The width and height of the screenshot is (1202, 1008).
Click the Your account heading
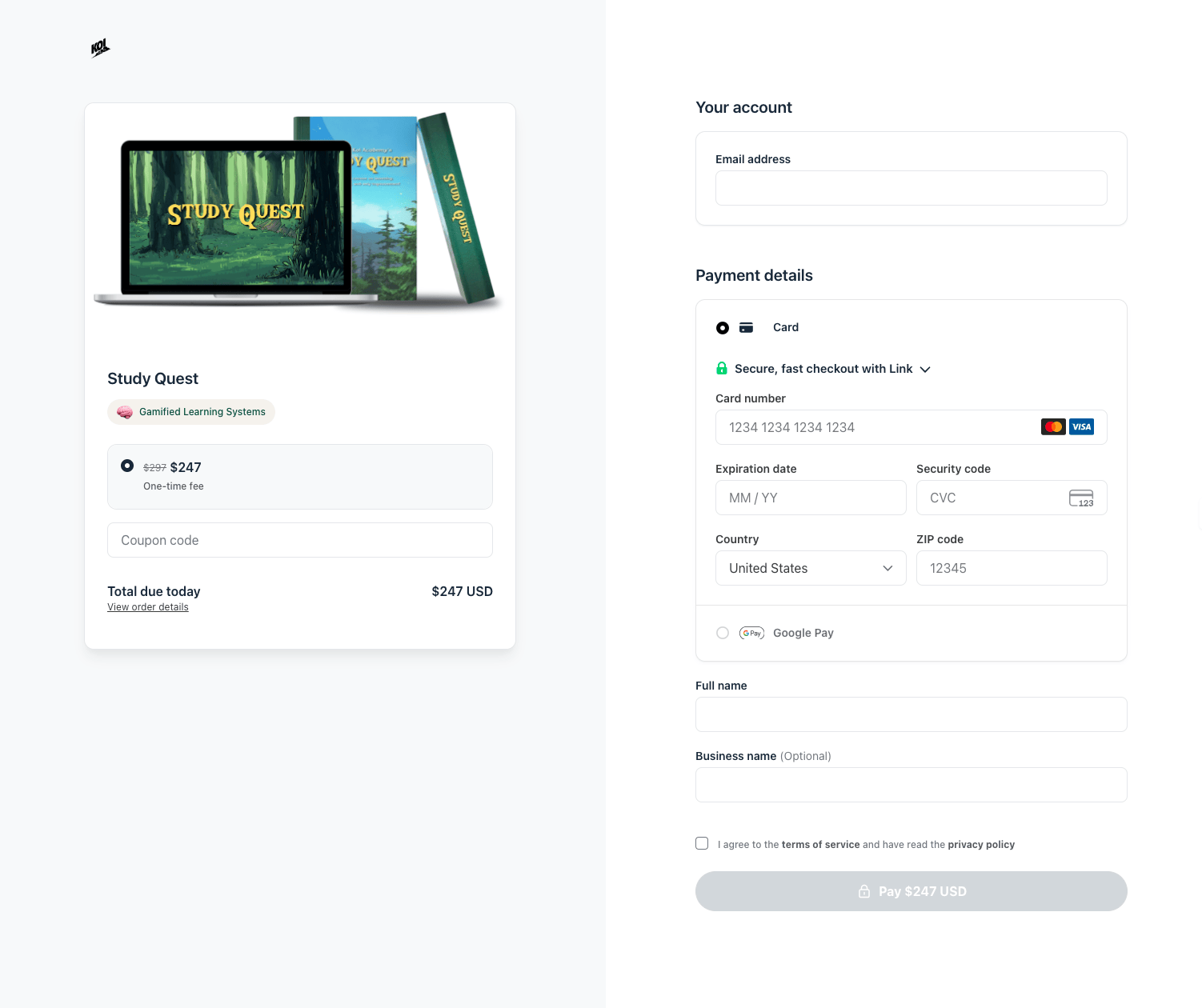pyautogui.click(x=743, y=107)
